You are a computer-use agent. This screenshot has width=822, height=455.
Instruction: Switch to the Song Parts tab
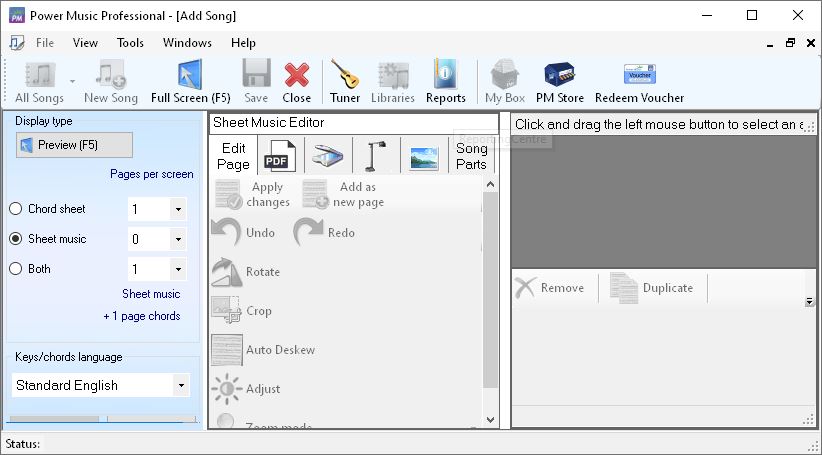(x=471, y=157)
